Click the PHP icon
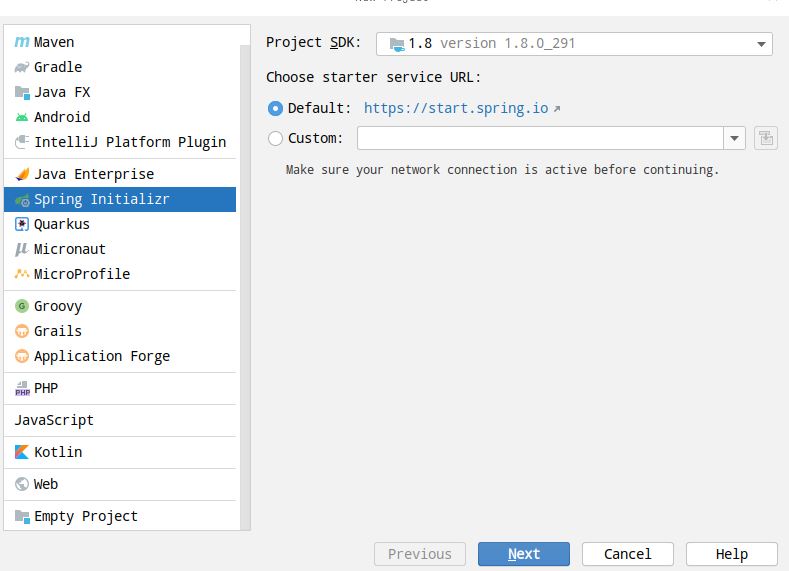The image size is (789, 571). click(x=22, y=388)
